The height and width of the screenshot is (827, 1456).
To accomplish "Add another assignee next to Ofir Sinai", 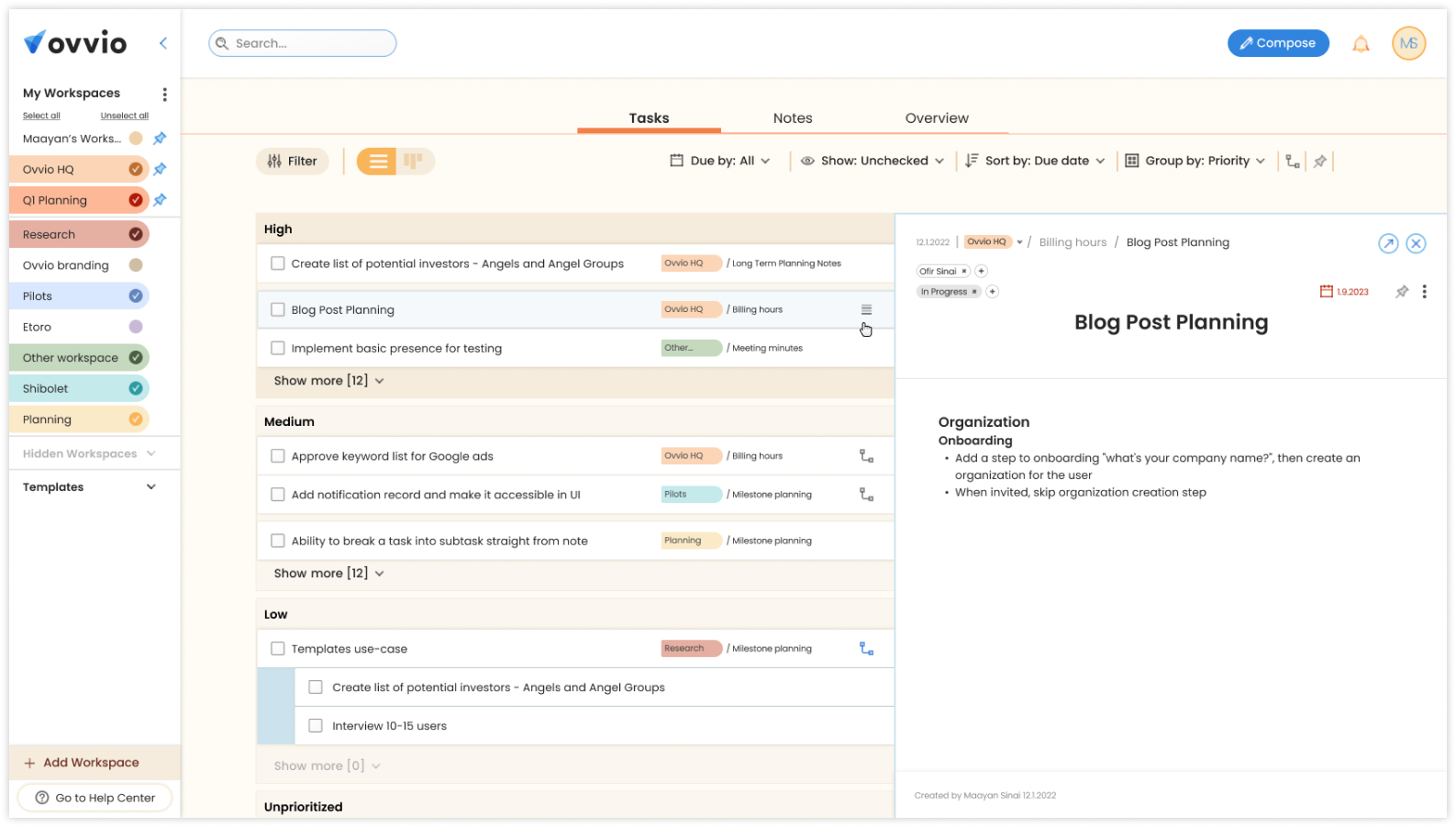I will pyautogui.click(x=981, y=272).
